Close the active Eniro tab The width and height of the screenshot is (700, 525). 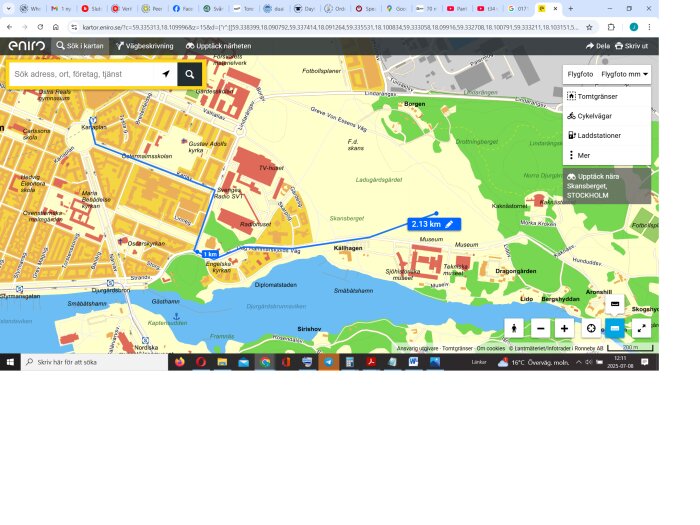[555, 8]
